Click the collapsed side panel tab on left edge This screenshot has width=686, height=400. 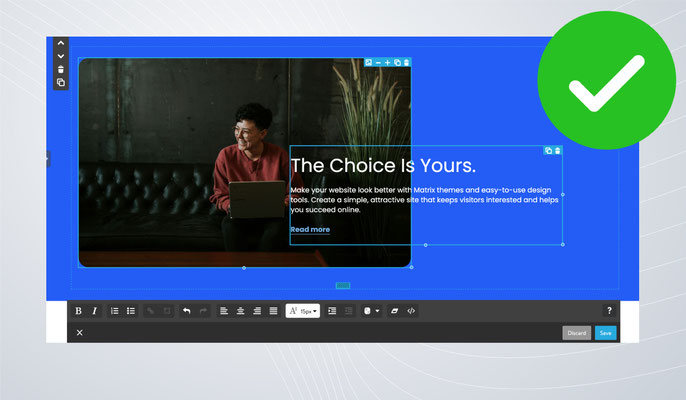point(48,158)
